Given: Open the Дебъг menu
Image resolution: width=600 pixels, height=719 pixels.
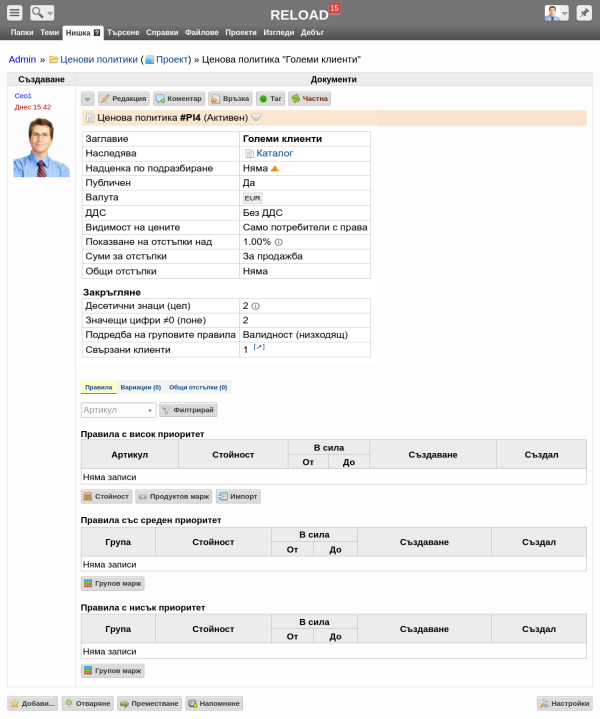Looking at the screenshot, I should point(312,33).
